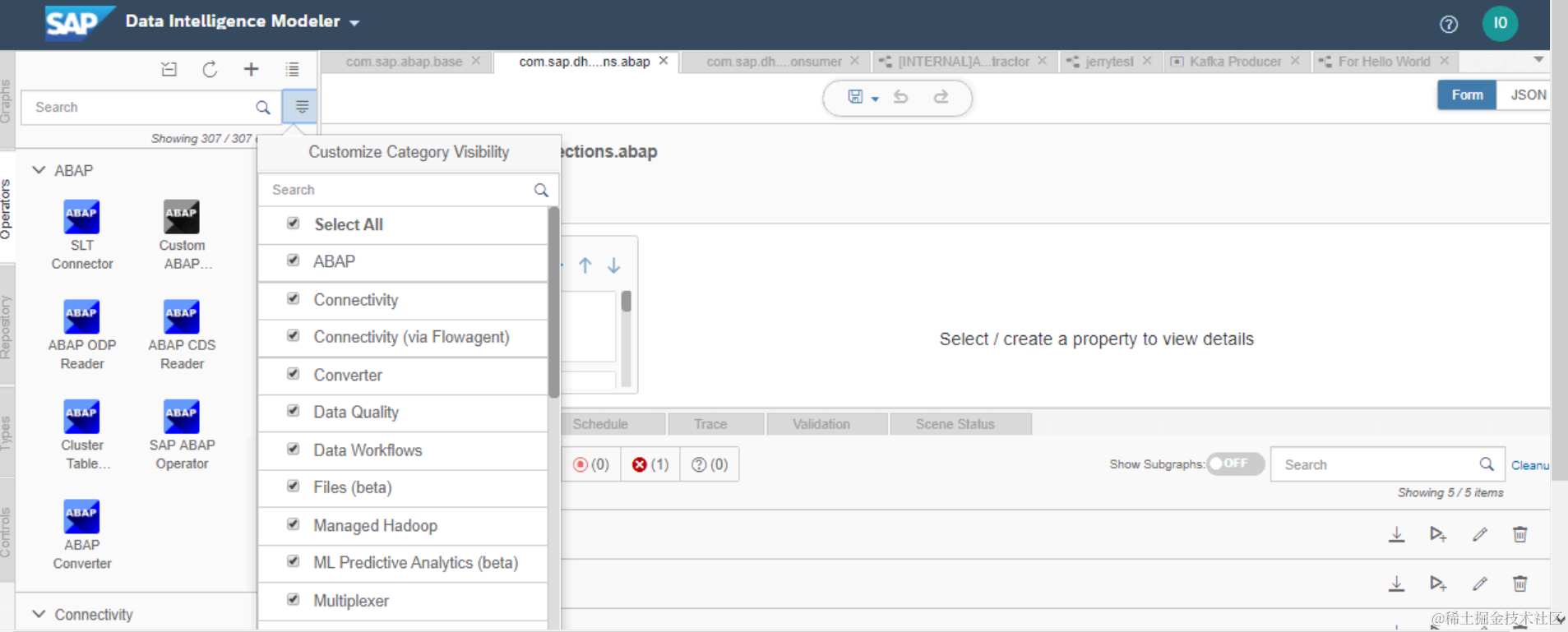Toggle the Converter category checkbox

(x=293, y=373)
